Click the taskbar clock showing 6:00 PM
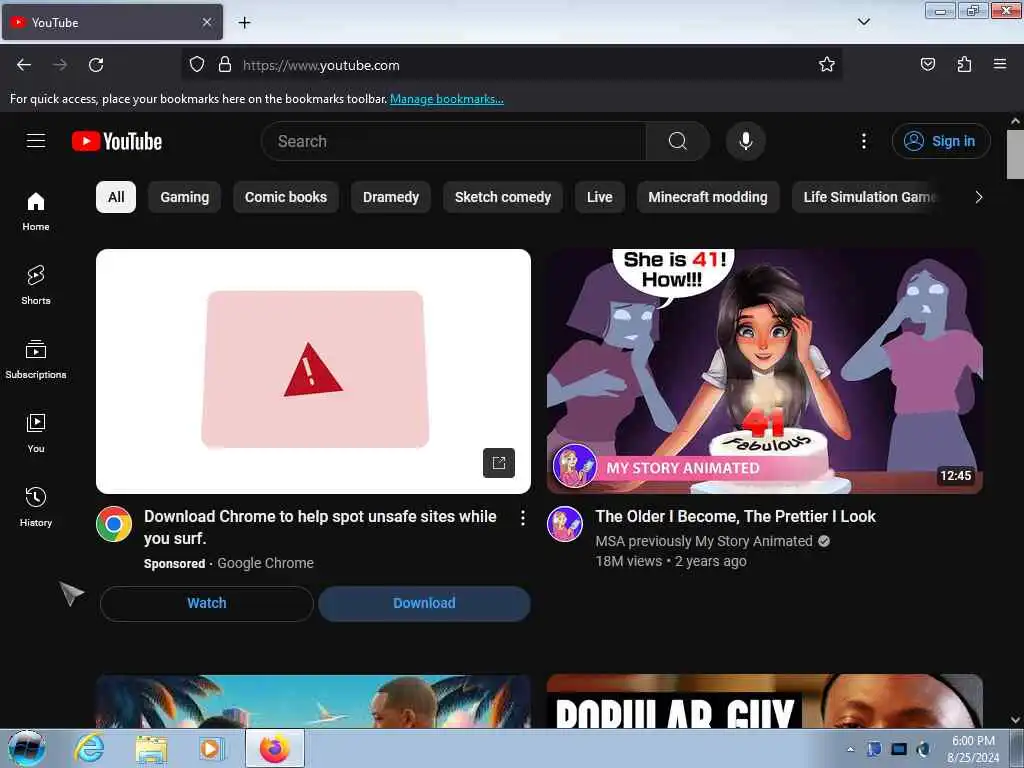This screenshot has height=768, width=1024. (973, 749)
